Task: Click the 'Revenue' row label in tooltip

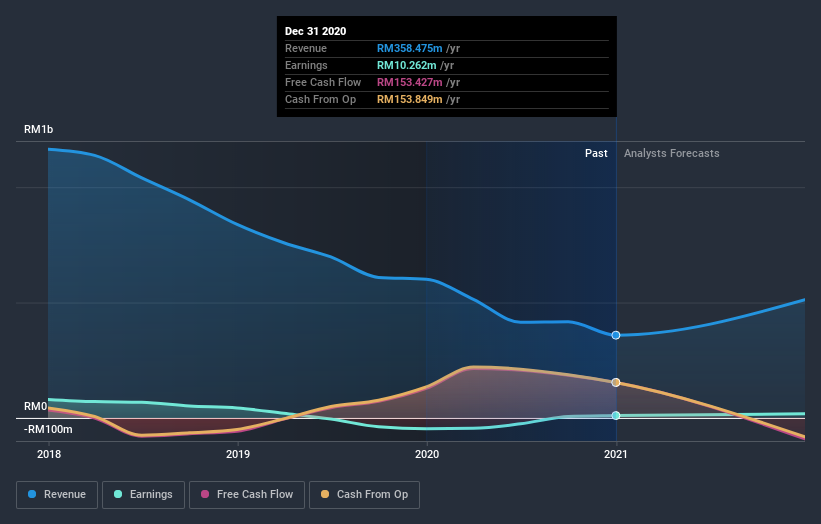Action: [x=306, y=48]
